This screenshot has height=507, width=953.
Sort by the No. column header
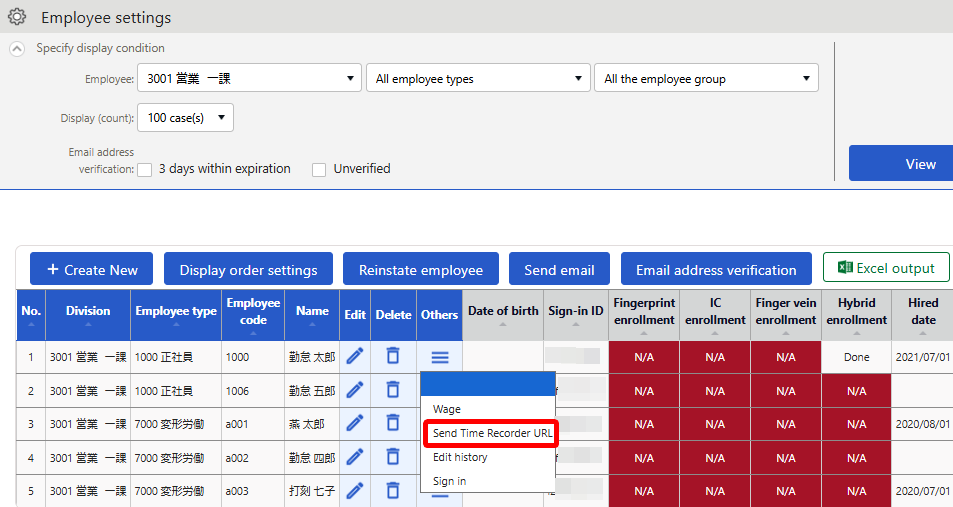tap(31, 315)
